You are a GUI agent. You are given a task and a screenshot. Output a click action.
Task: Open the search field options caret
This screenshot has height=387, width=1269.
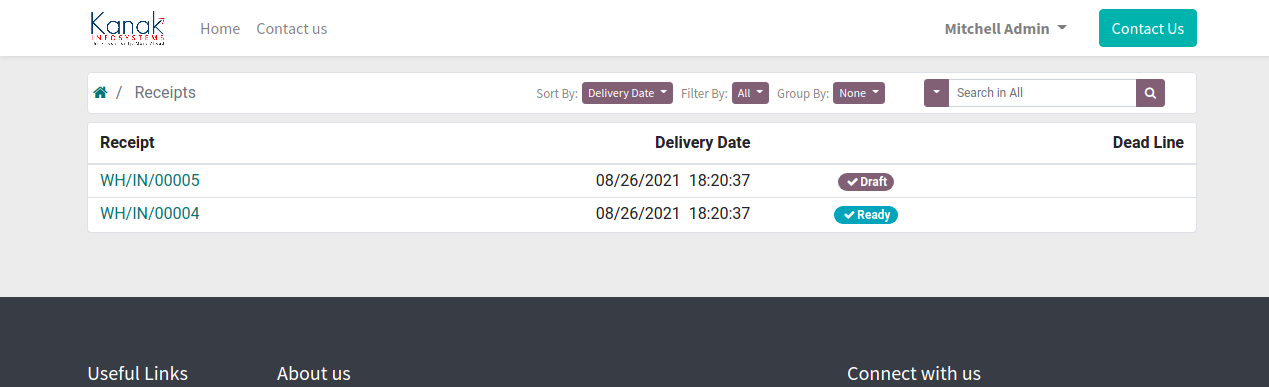pyautogui.click(x=936, y=93)
